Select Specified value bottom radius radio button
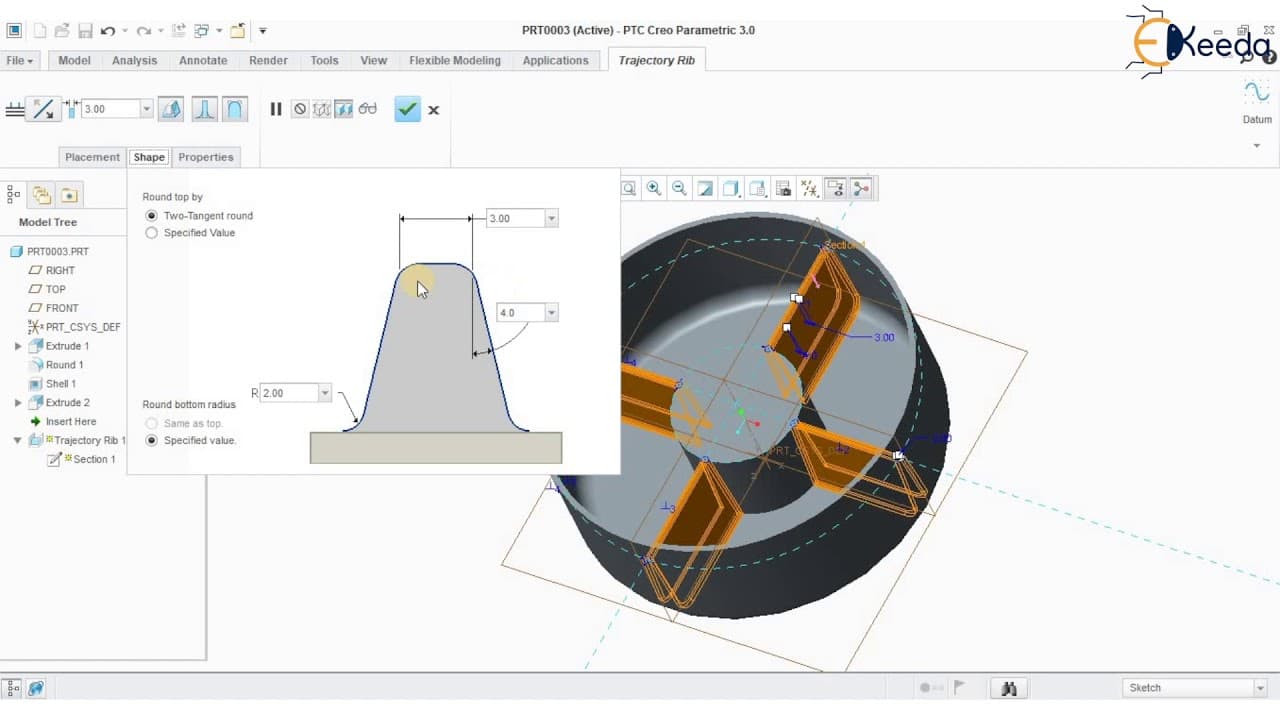 (152, 440)
